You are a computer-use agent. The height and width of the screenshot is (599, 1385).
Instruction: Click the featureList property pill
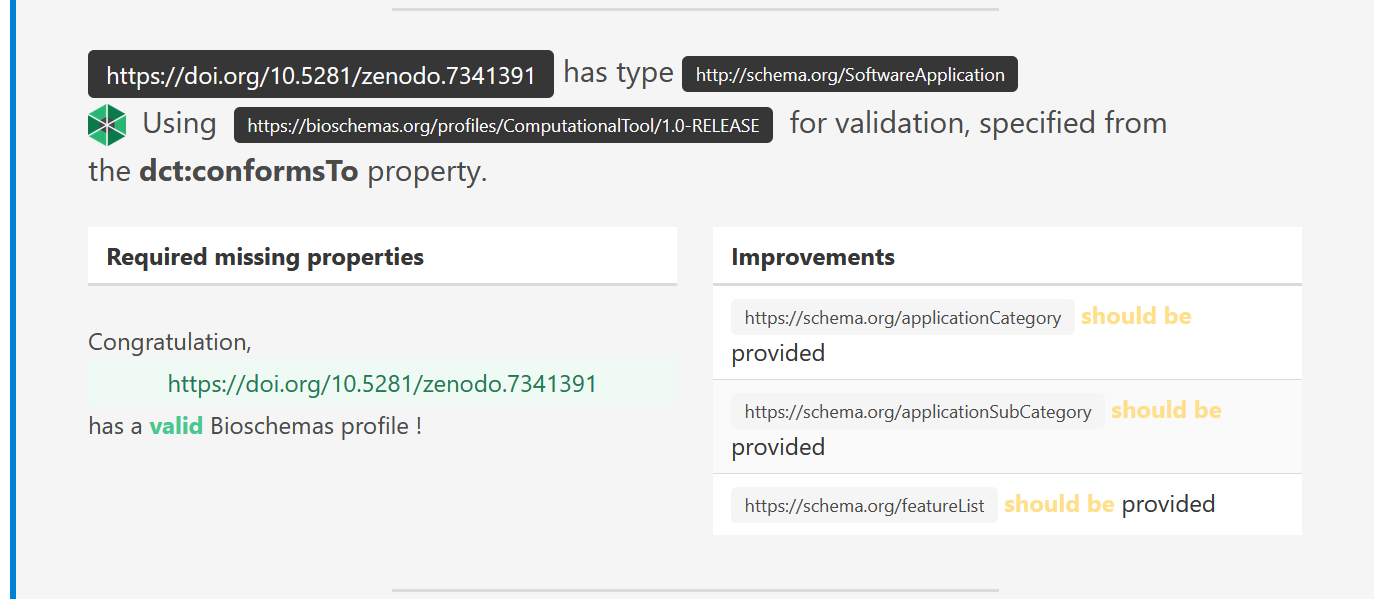pos(863,505)
